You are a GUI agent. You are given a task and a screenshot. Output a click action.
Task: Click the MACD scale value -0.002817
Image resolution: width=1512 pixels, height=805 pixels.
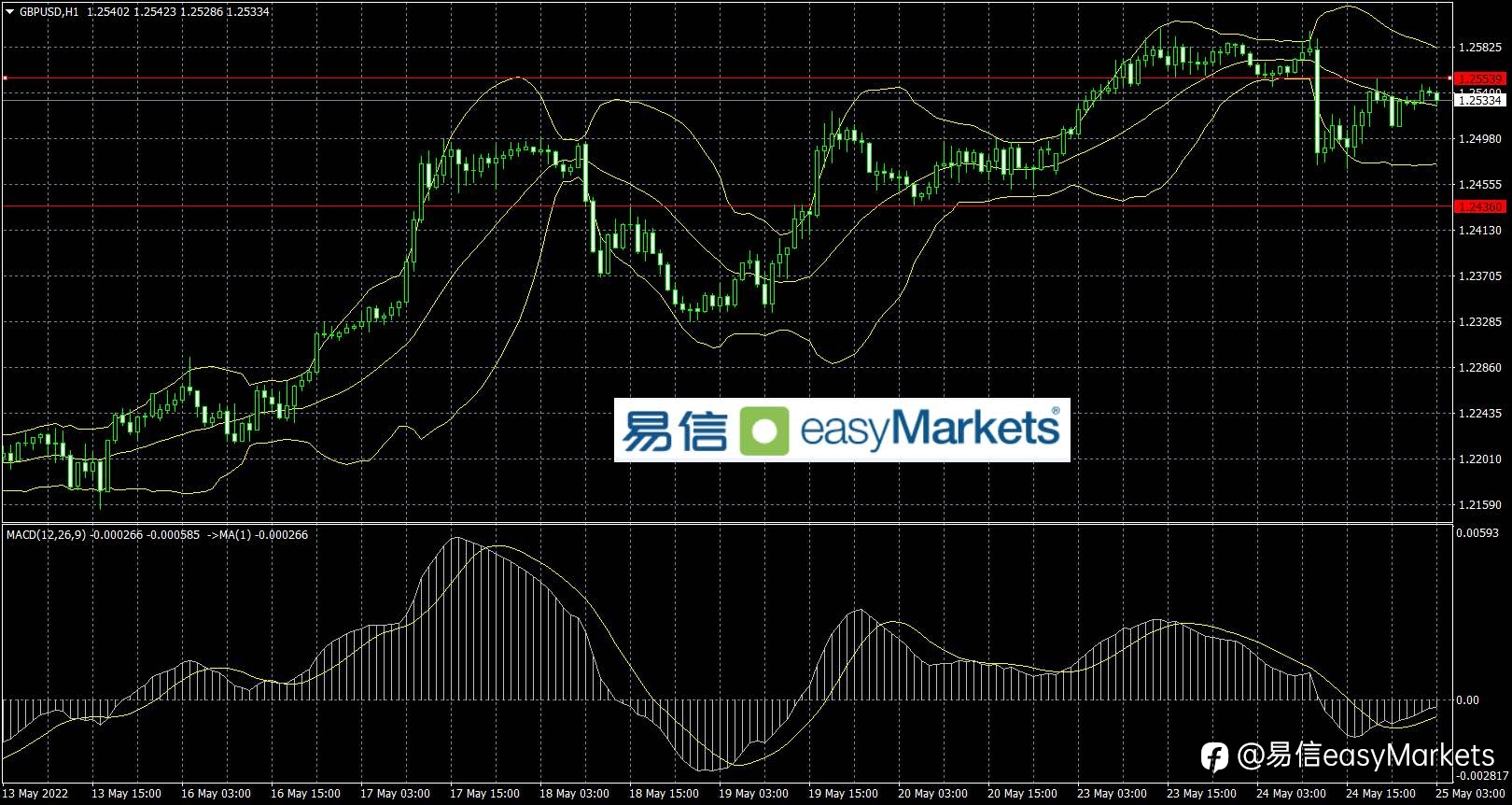[1483, 775]
